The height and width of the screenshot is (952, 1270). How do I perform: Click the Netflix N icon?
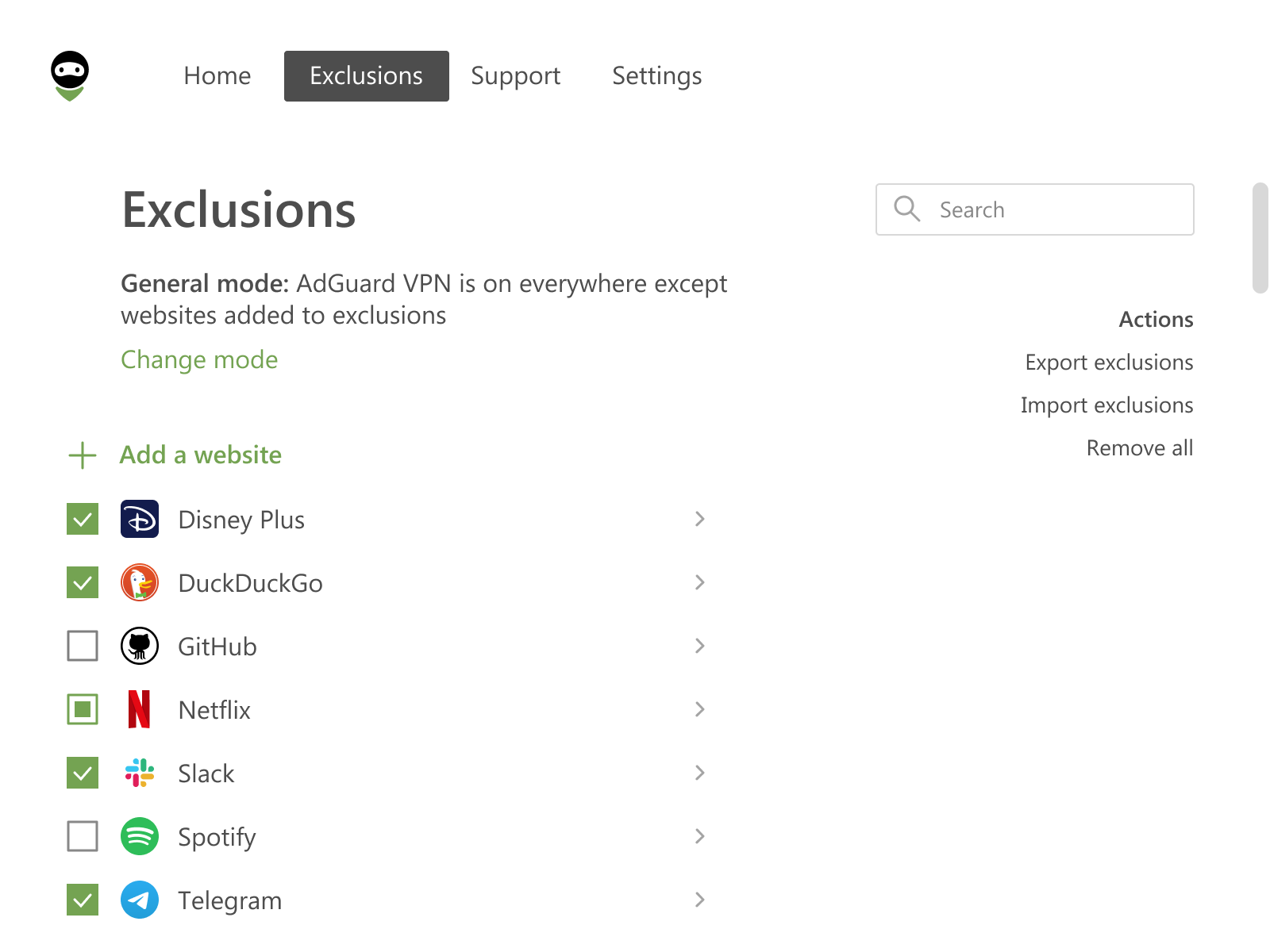pyautogui.click(x=140, y=710)
